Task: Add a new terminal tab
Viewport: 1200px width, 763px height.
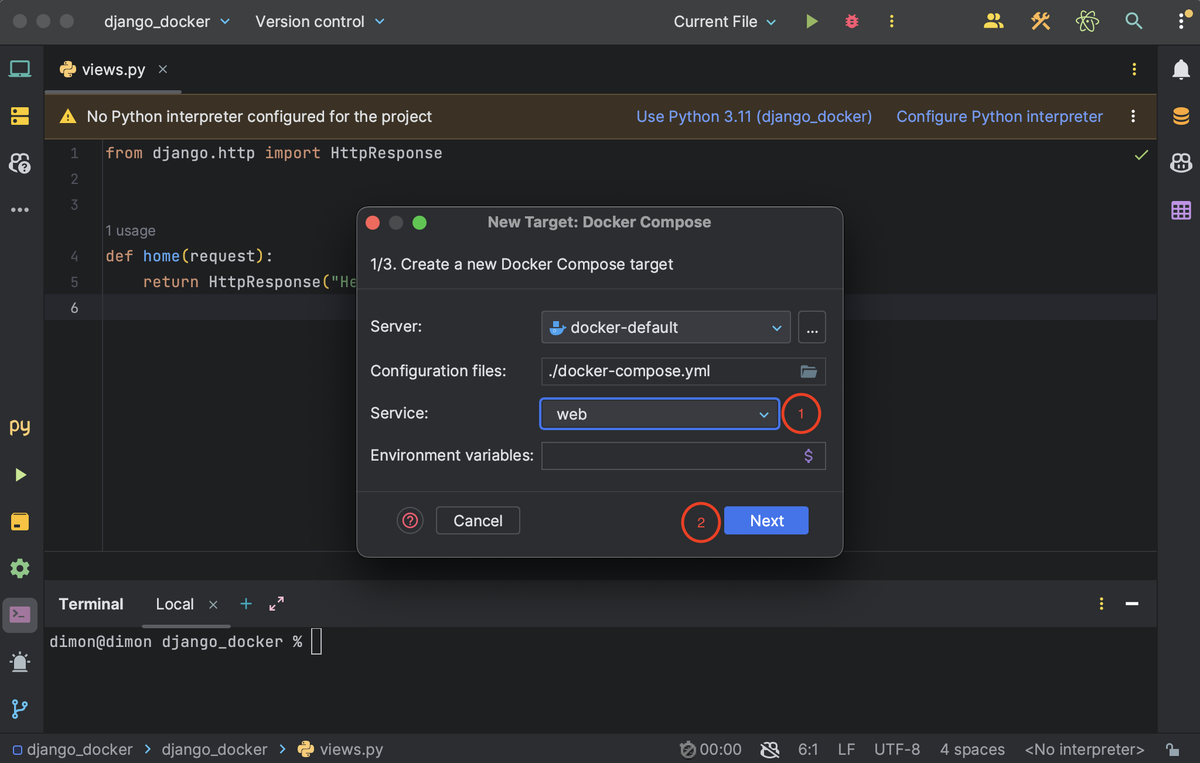Action: click(x=246, y=604)
